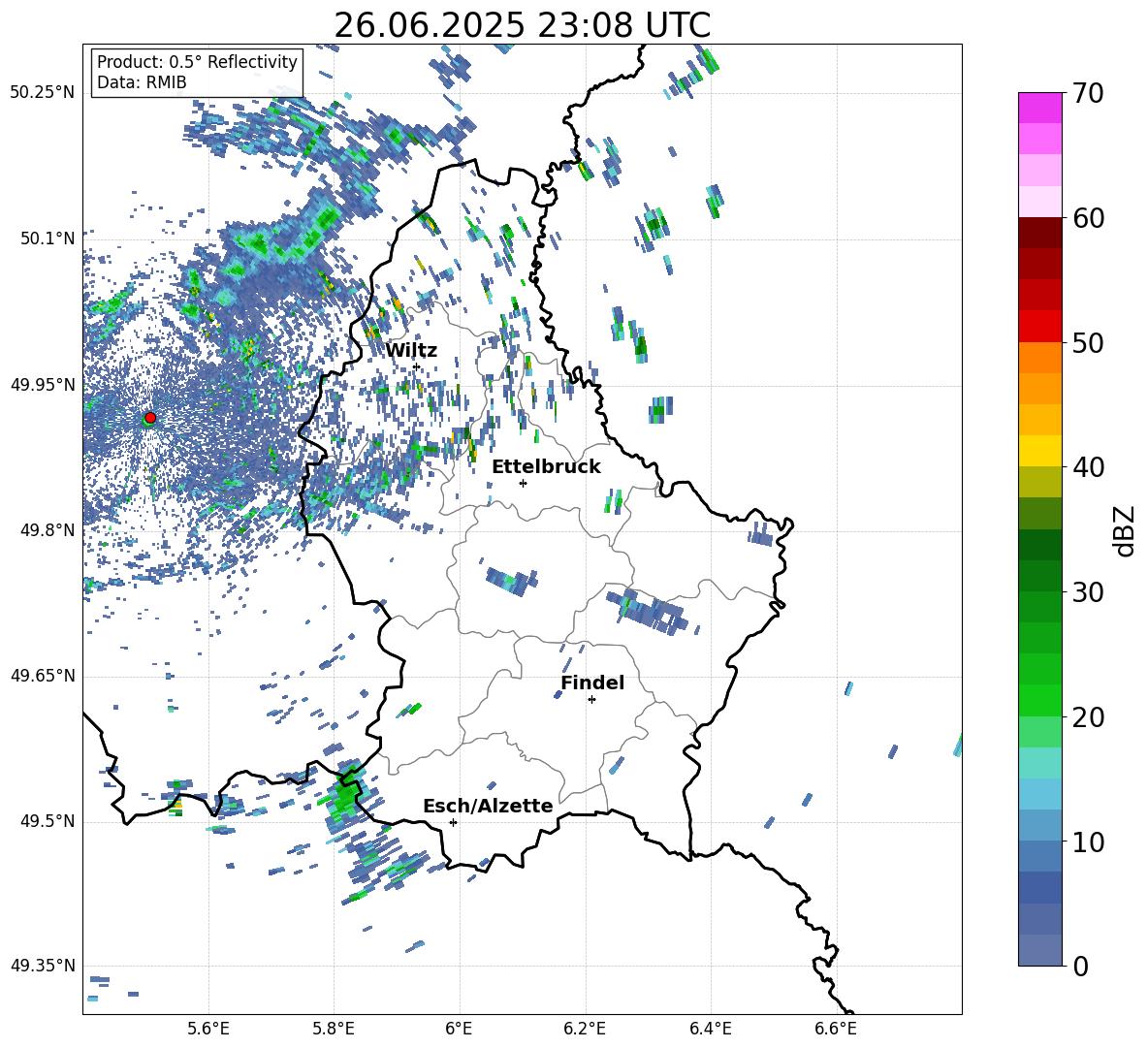The height and width of the screenshot is (1048, 1148).
Task: Click the 49.65°N latitude label
Action: click(43, 676)
